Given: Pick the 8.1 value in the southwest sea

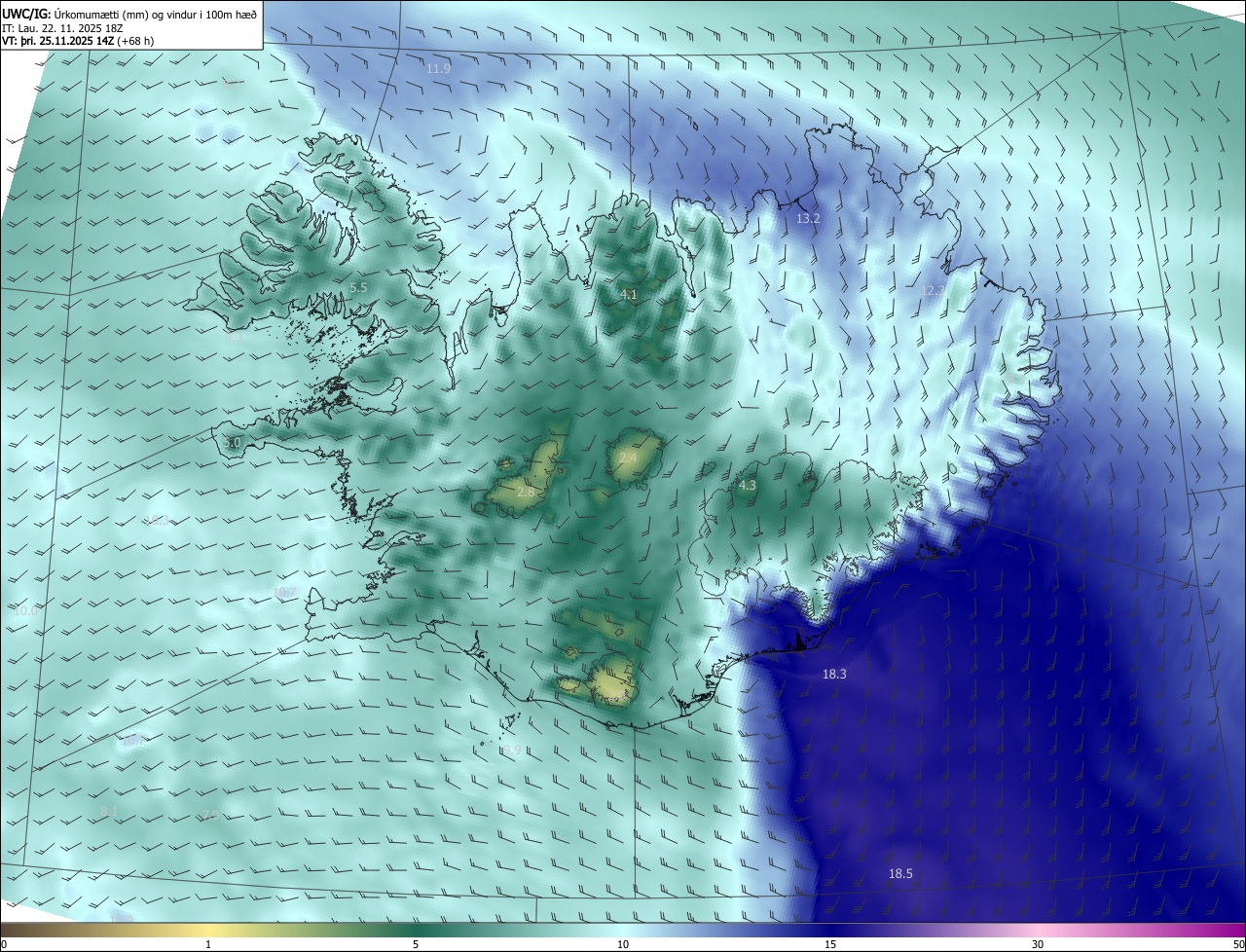Looking at the screenshot, I should click(109, 811).
